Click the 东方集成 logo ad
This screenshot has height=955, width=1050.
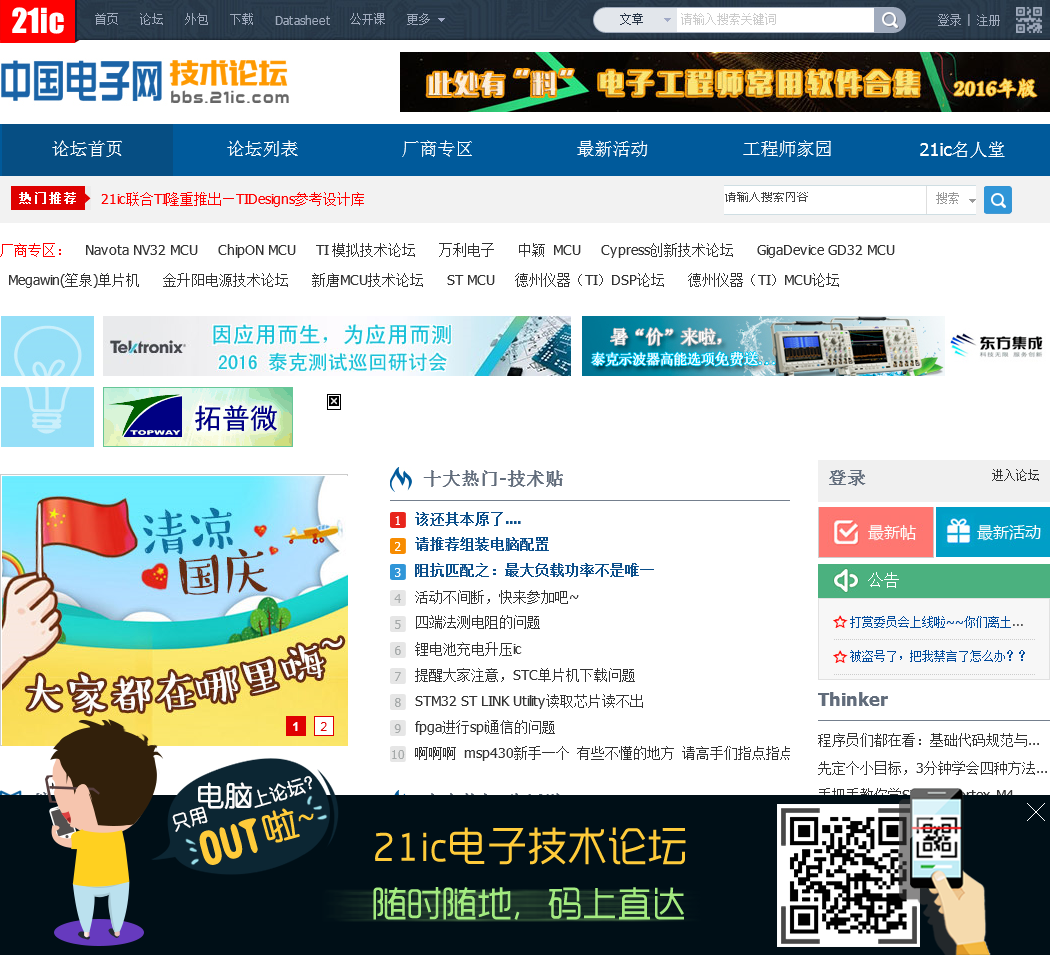tap(997, 346)
